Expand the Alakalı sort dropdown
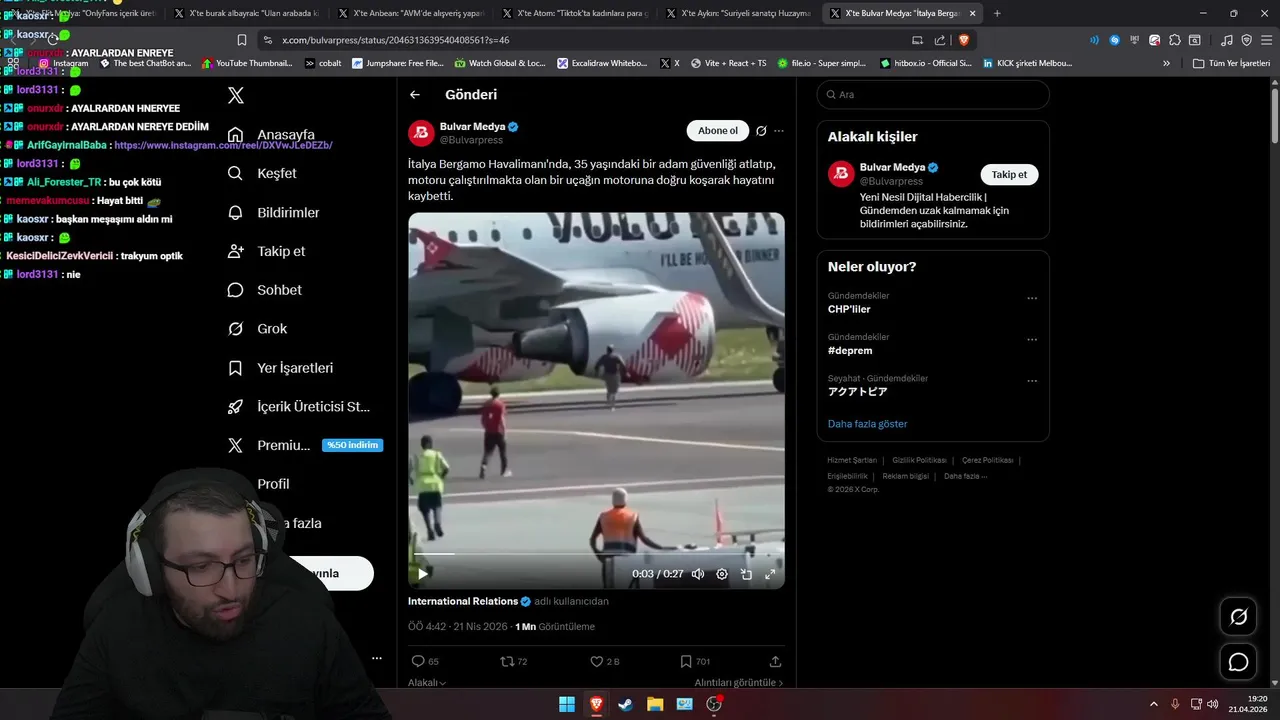Image resolution: width=1280 pixels, height=720 pixels. point(427,683)
